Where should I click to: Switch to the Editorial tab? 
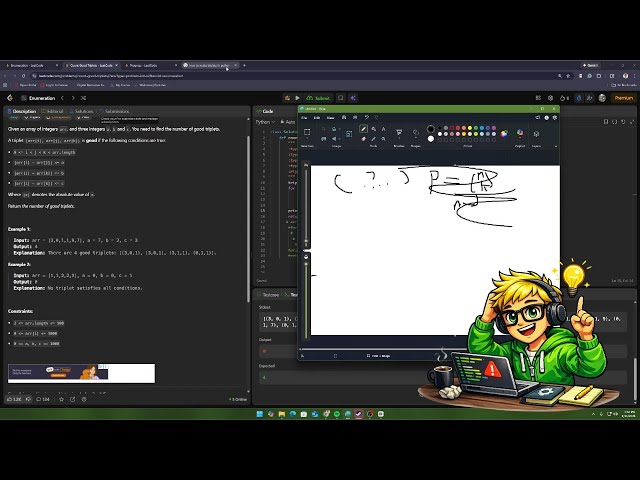[x=55, y=111]
